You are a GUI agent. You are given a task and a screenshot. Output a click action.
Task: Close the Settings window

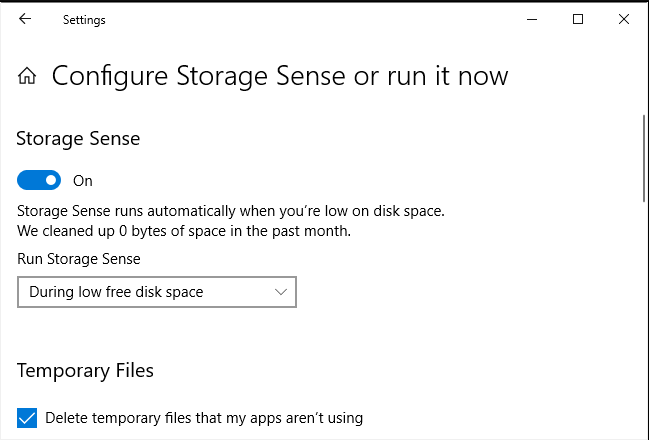[x=624, y=19]
